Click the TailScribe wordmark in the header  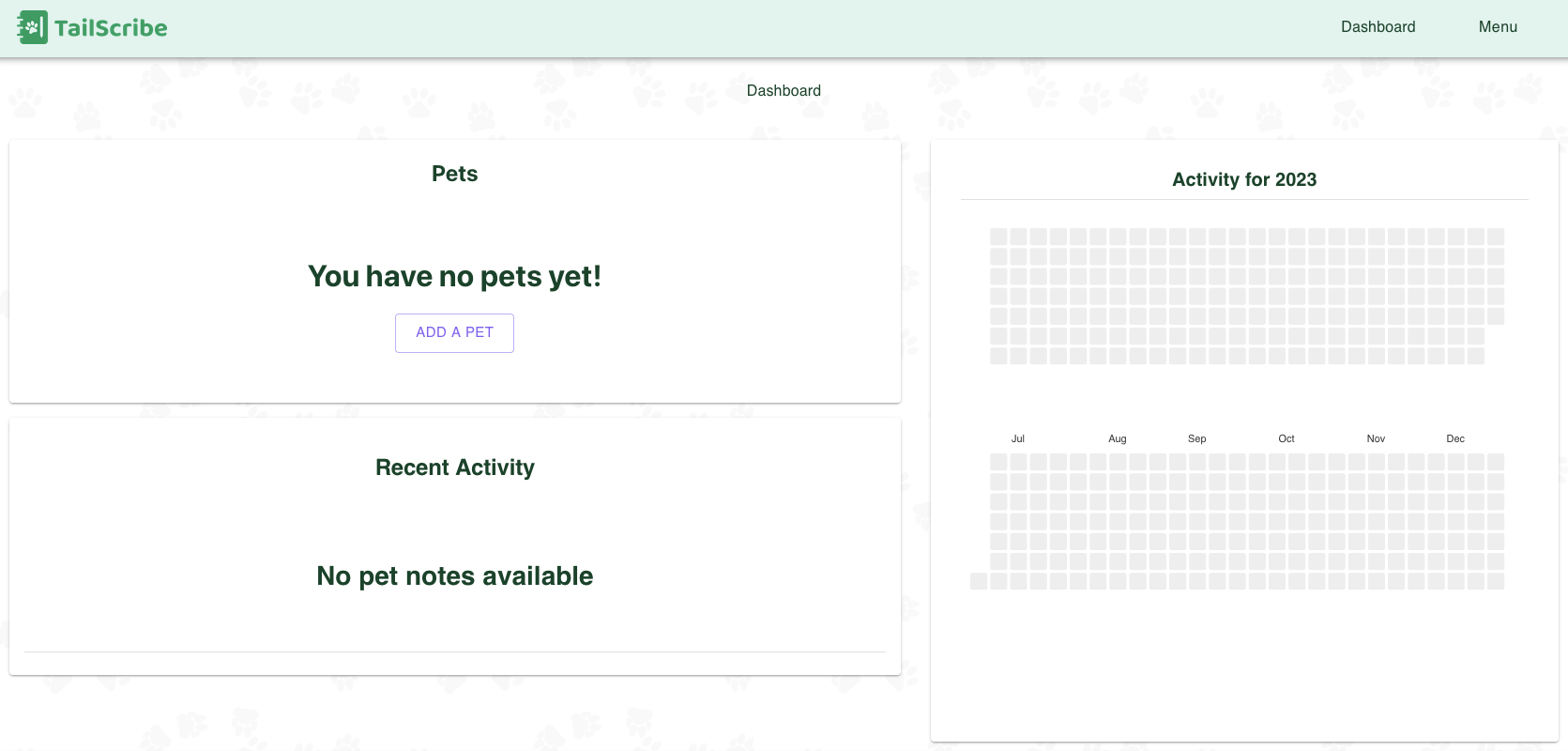(111, 27)
